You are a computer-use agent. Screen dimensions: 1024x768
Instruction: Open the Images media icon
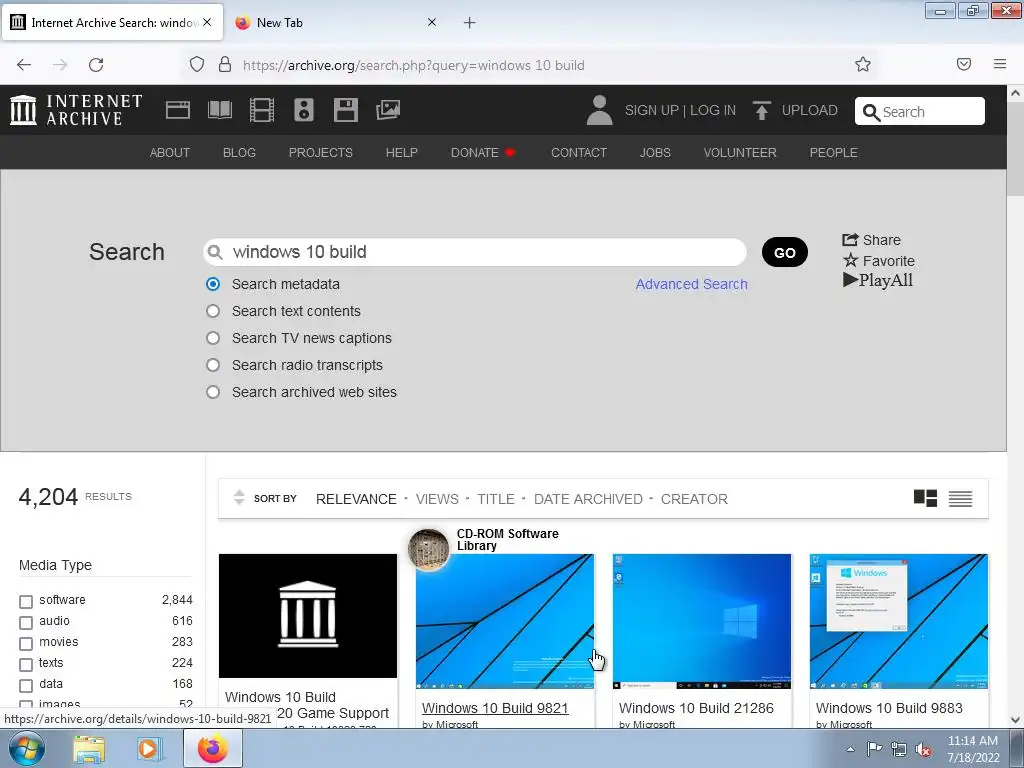click(x=388, y=110)
